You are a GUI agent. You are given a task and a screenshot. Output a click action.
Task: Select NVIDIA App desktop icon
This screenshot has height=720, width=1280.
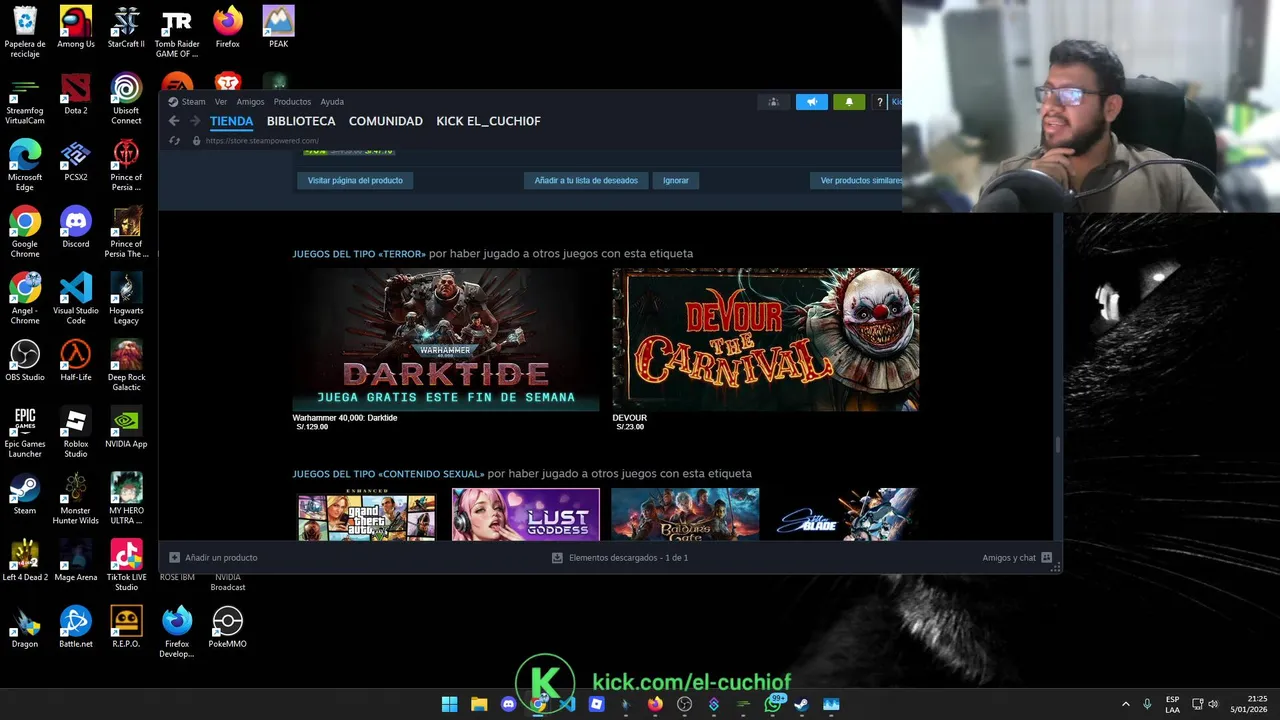tap(126, 428)
